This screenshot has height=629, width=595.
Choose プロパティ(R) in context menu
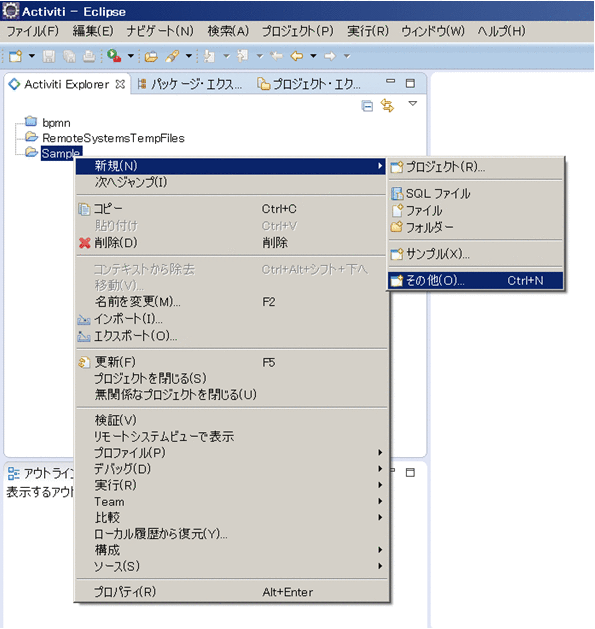(x=231, y=592)
